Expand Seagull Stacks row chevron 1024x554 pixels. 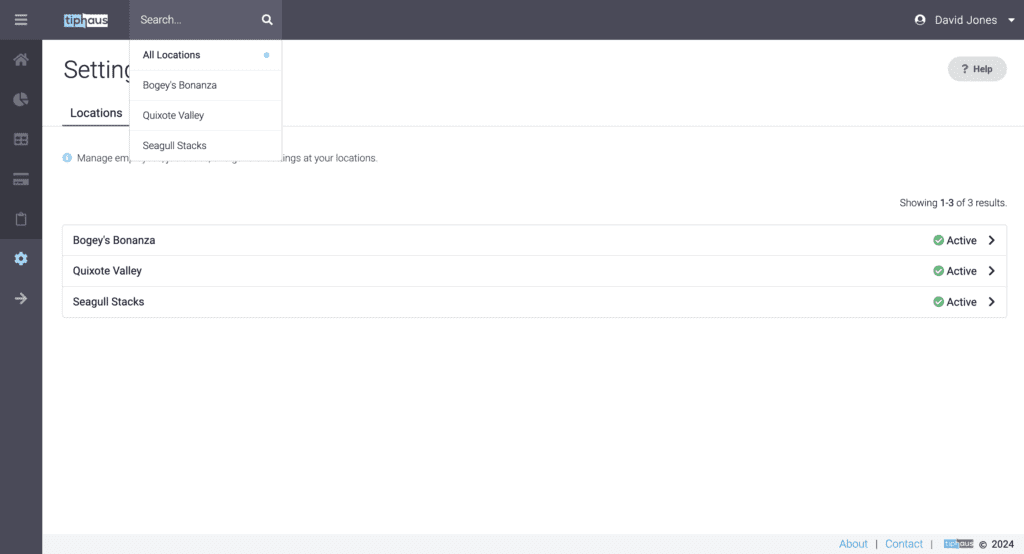click(991, 302)
